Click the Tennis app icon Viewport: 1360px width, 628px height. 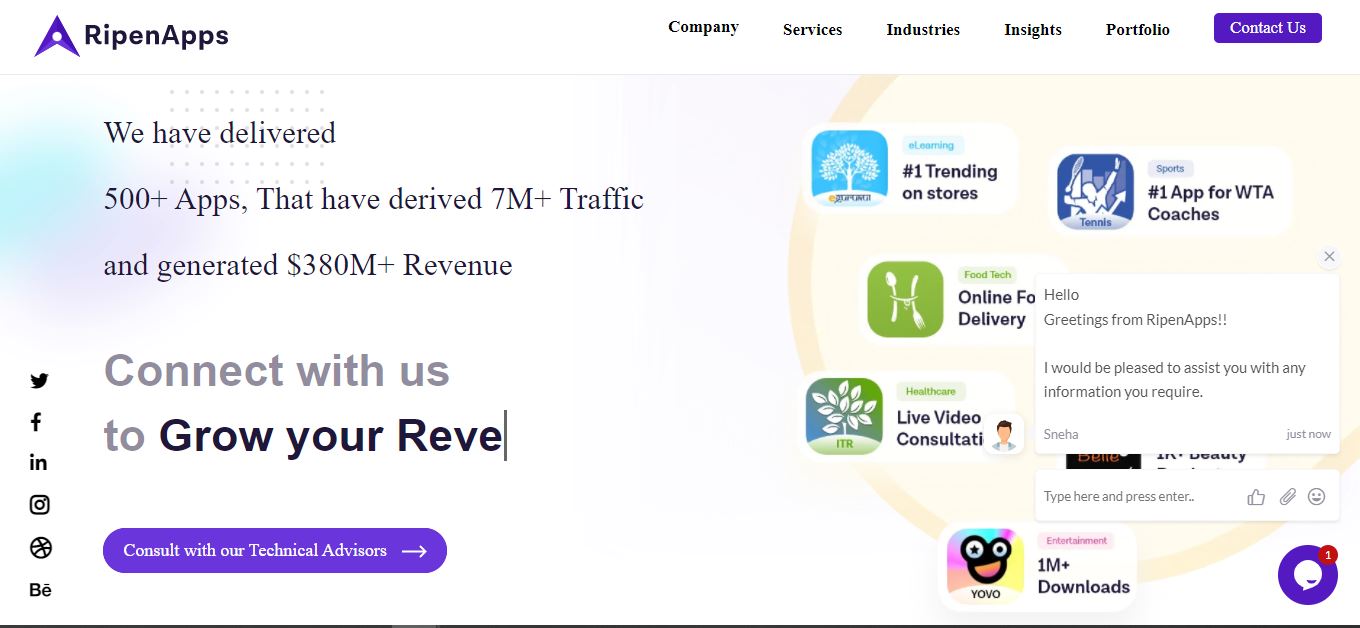pos(1095,192)
